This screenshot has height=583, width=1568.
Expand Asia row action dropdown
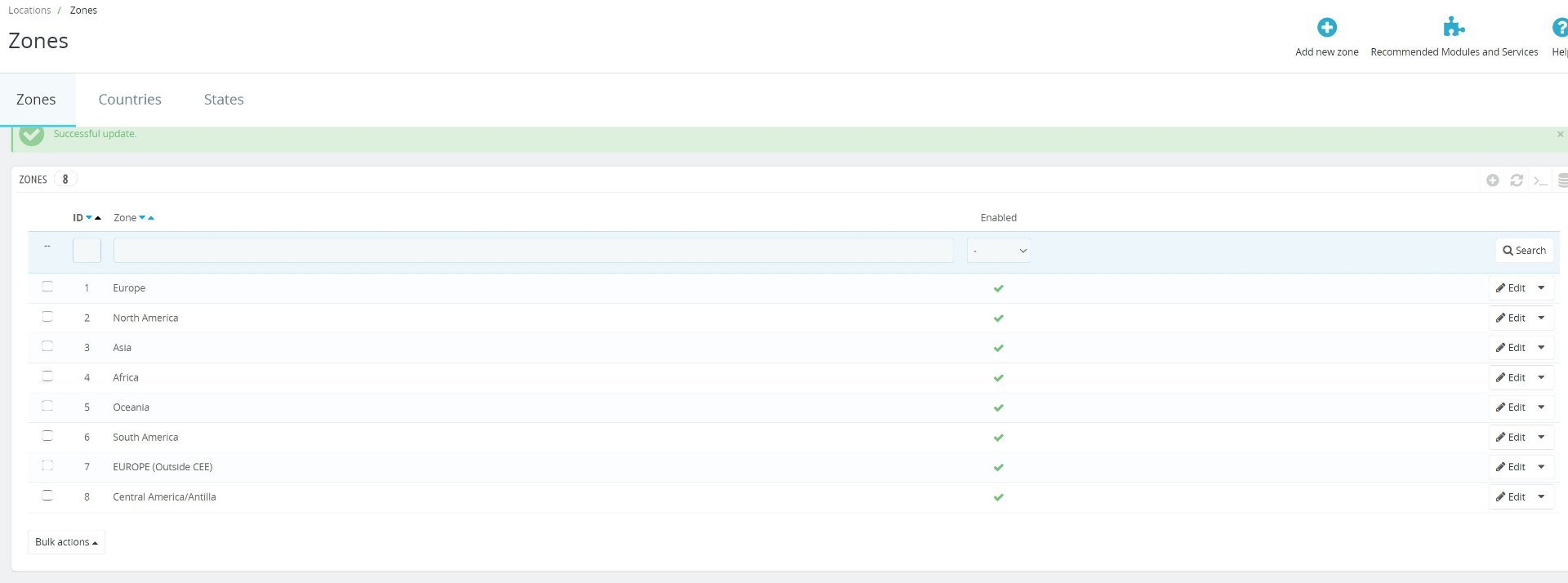tap(1541, 348)
